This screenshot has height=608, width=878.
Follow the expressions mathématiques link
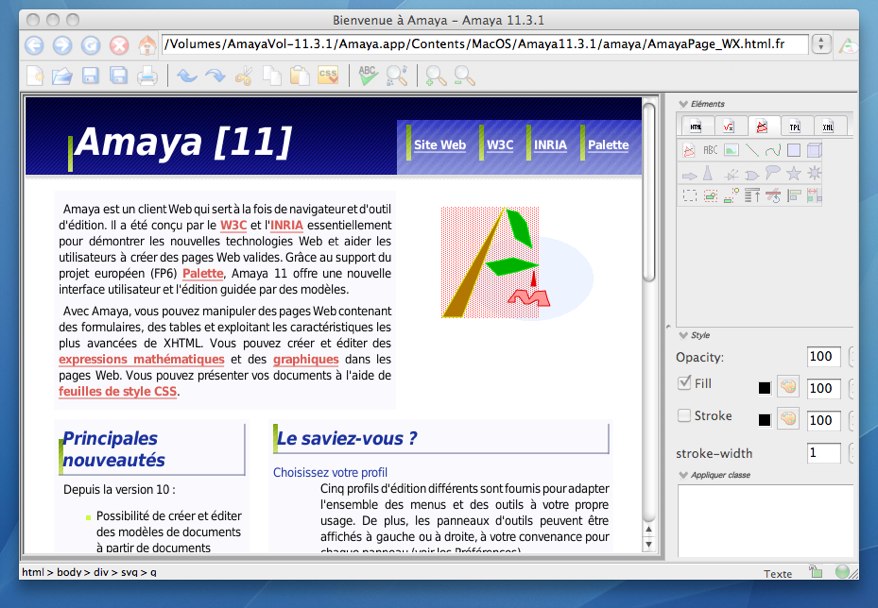tap(142, 359)
